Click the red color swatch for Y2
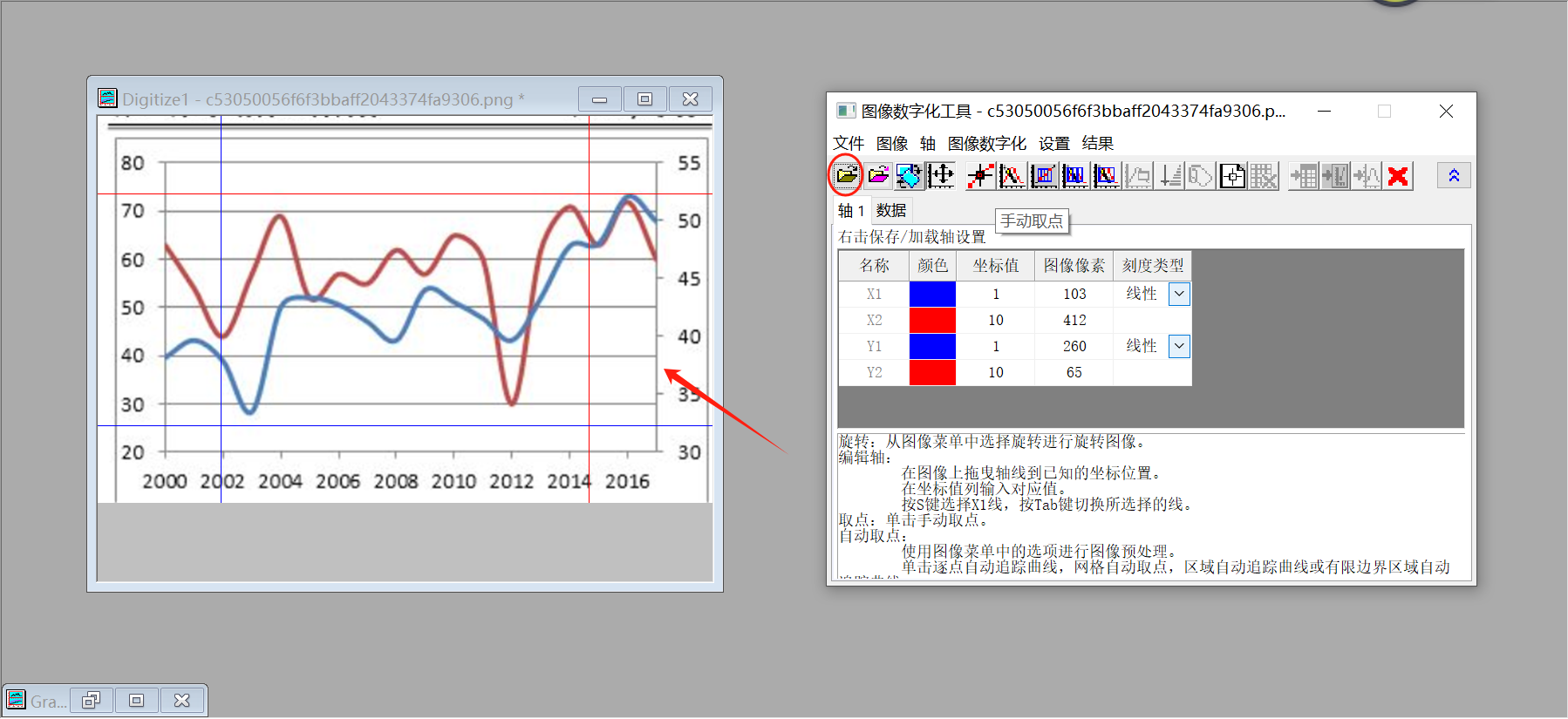 pos(932,372)
